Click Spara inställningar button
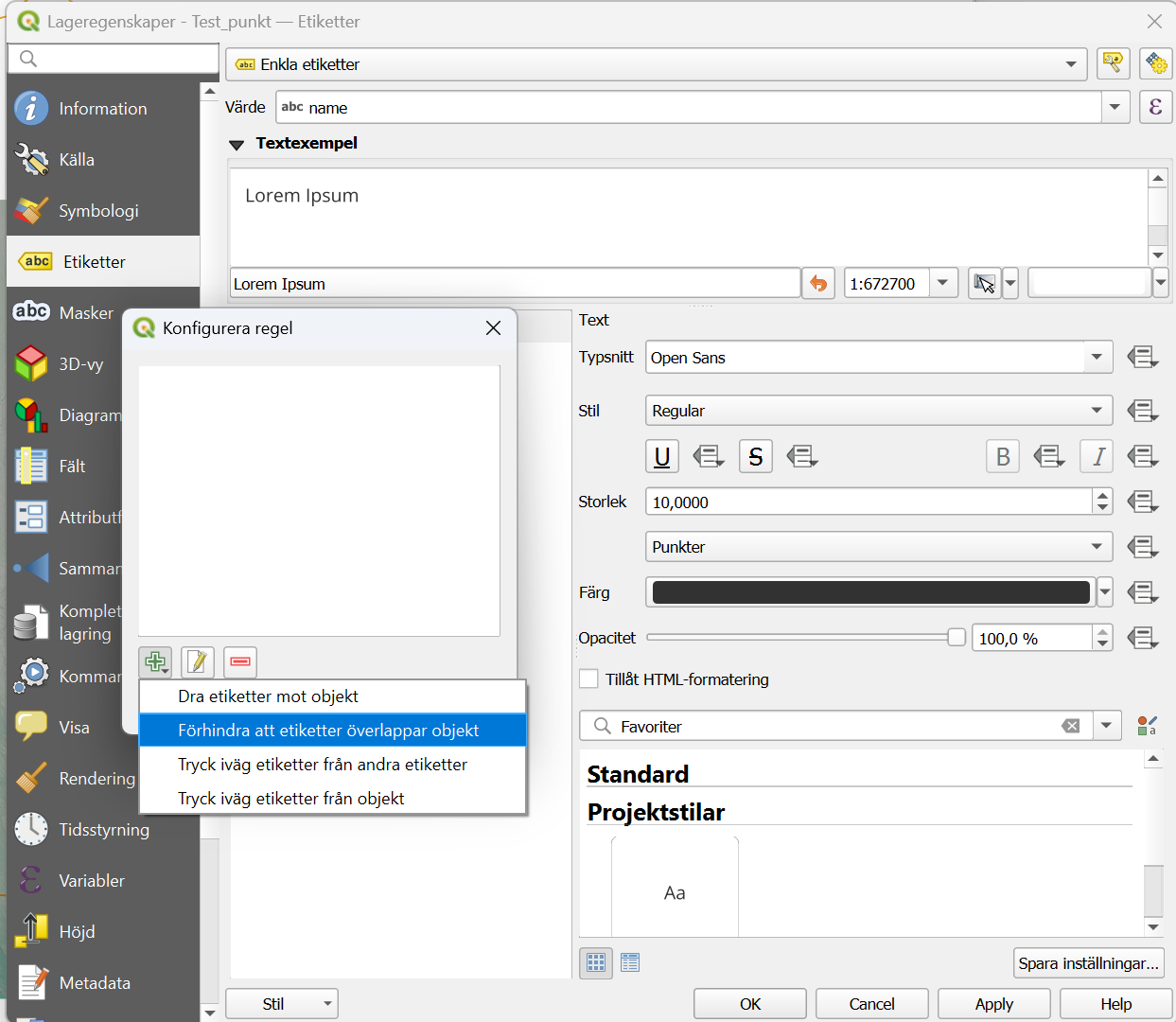 pyautogui.click(x=1089, y=963)
